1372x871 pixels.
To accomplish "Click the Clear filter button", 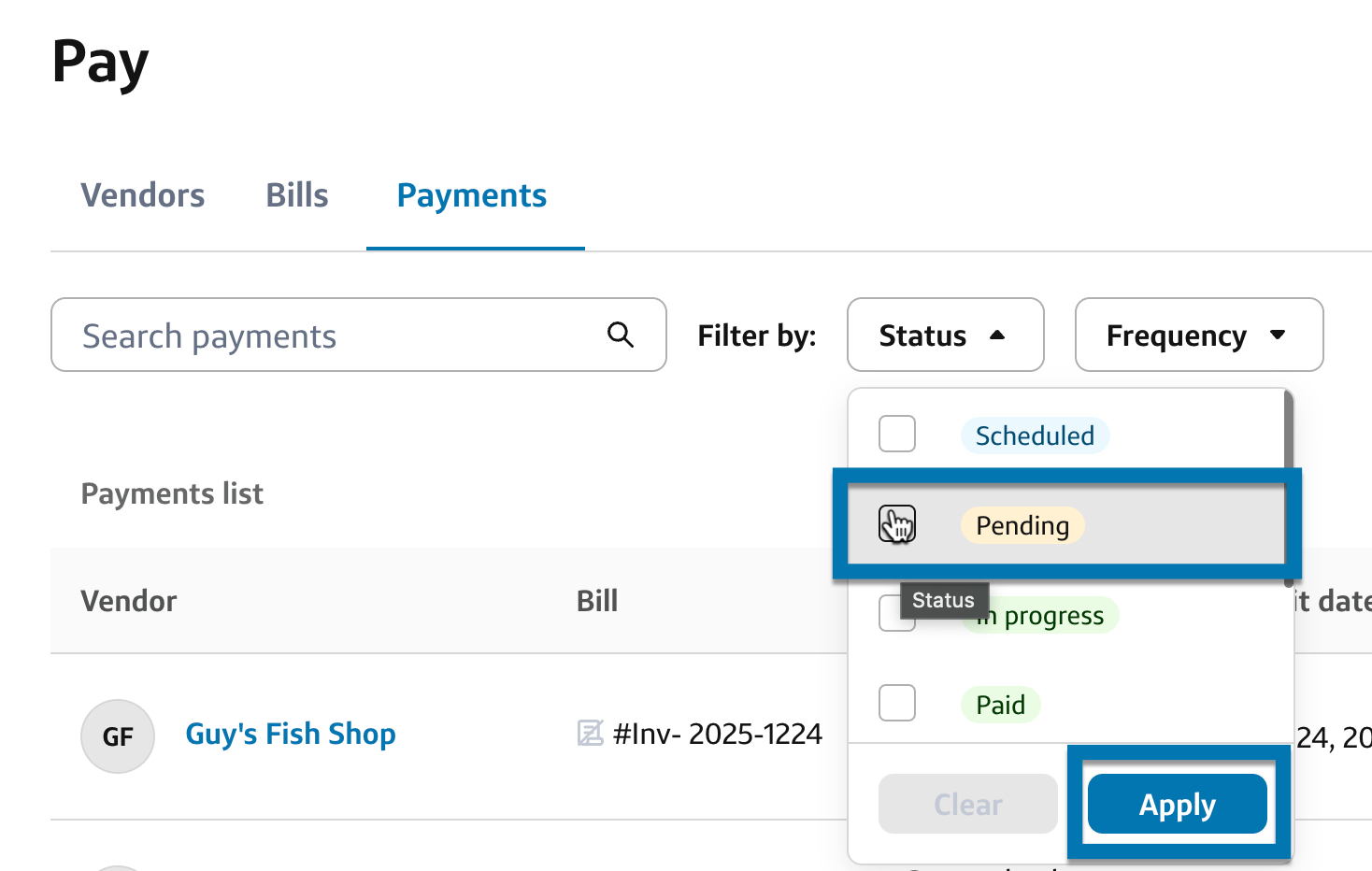I will point(967,804).
